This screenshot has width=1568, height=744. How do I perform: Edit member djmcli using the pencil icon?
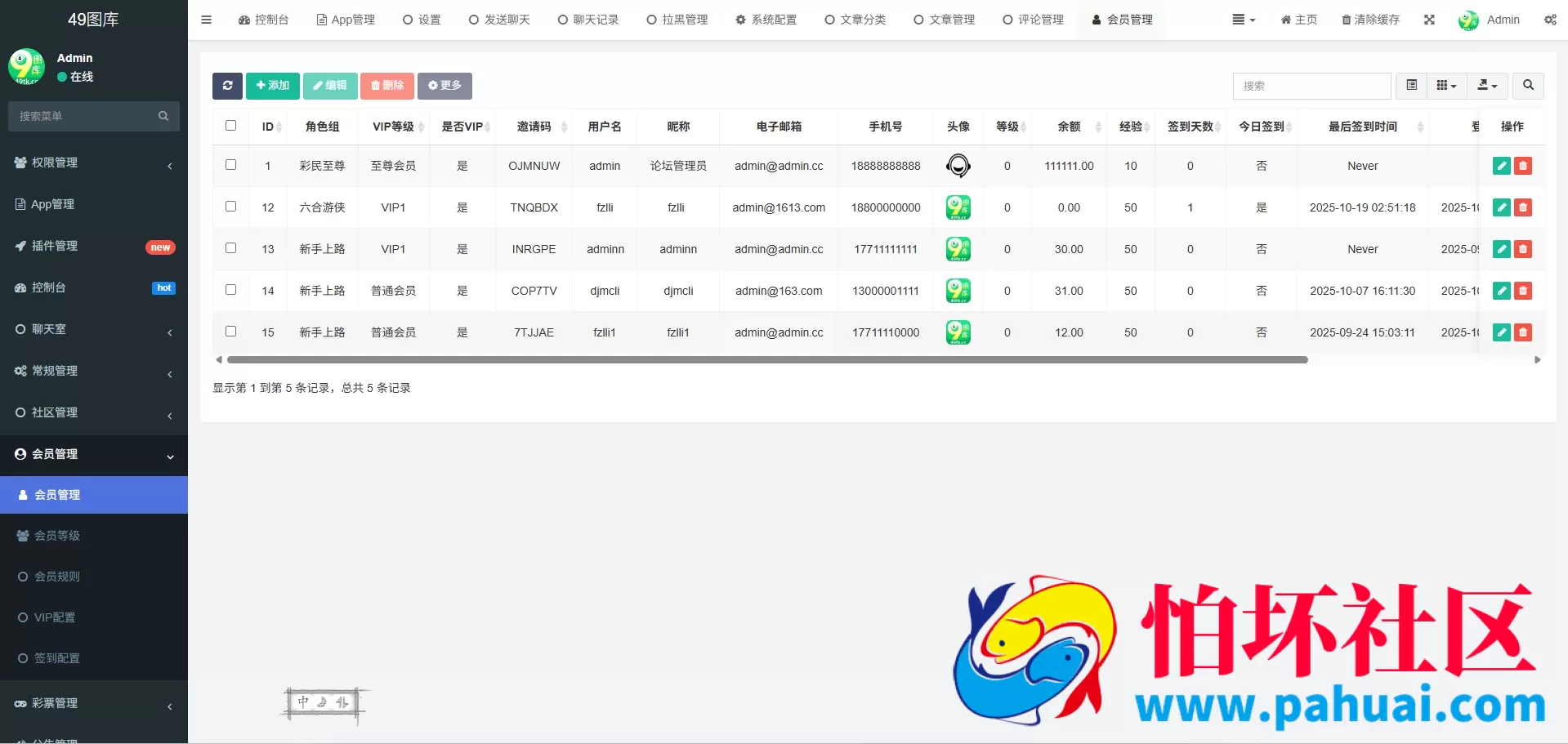coord(1501,291)
